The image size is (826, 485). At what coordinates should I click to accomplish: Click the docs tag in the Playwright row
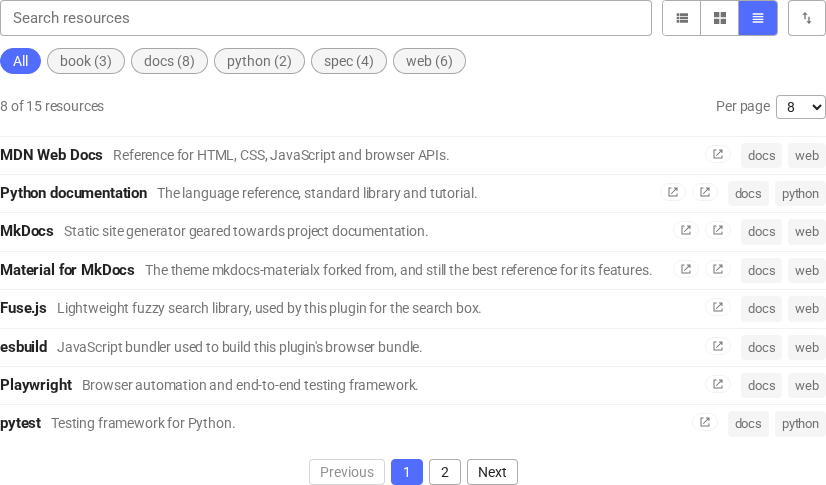pos(761,385)
